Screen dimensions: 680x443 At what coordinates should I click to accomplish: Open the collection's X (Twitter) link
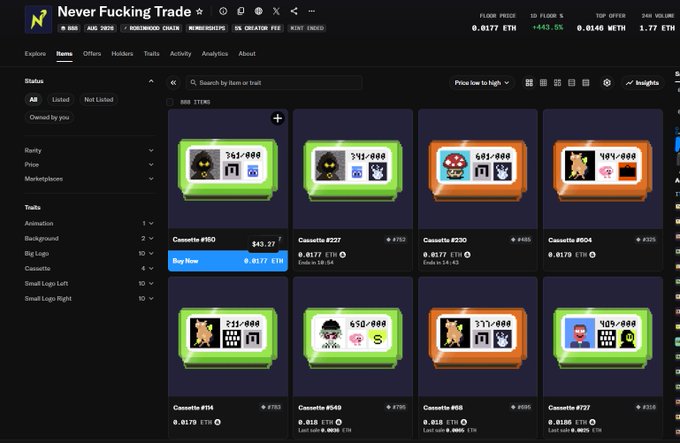tap(276, 11)
